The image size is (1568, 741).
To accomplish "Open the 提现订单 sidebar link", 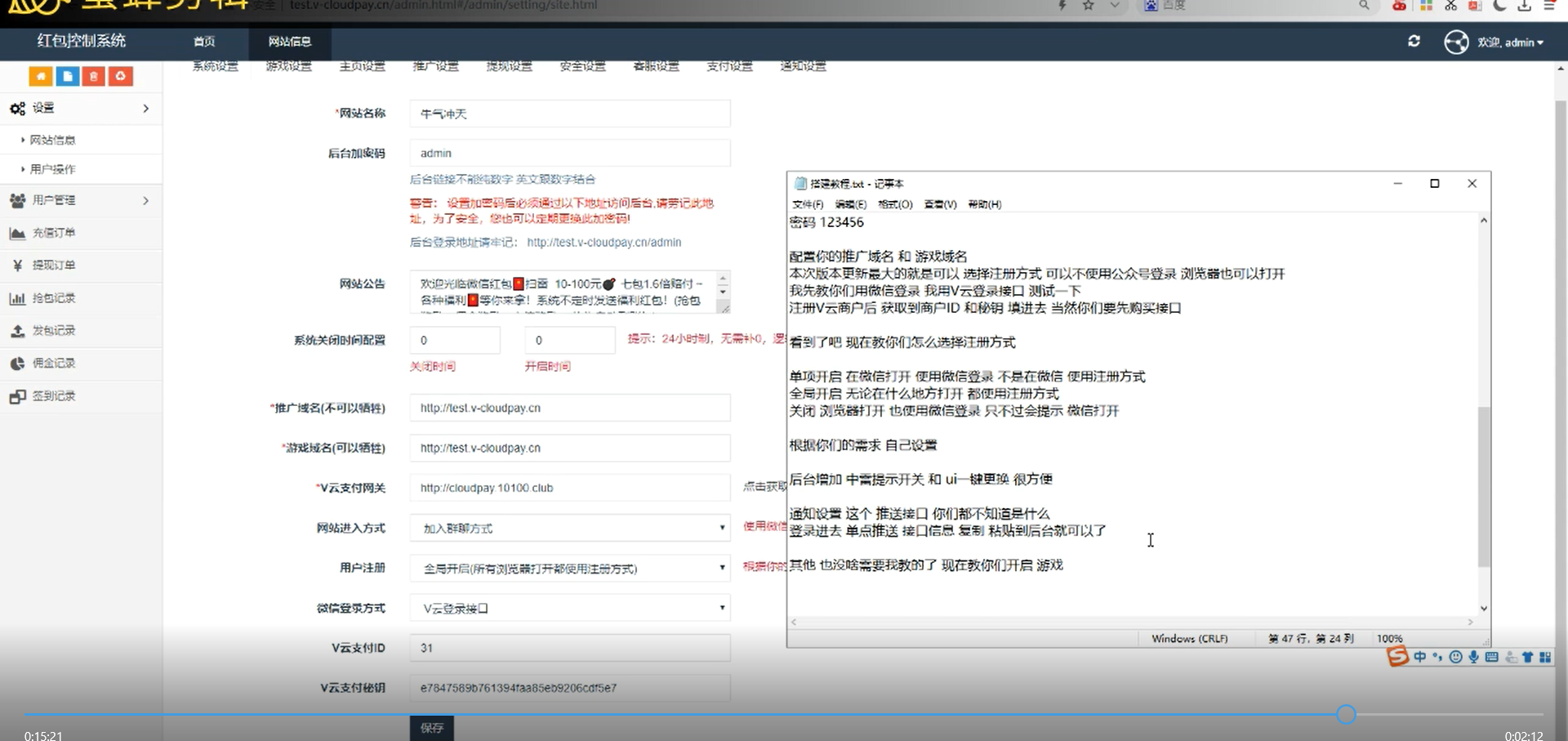I will point(81,266).
